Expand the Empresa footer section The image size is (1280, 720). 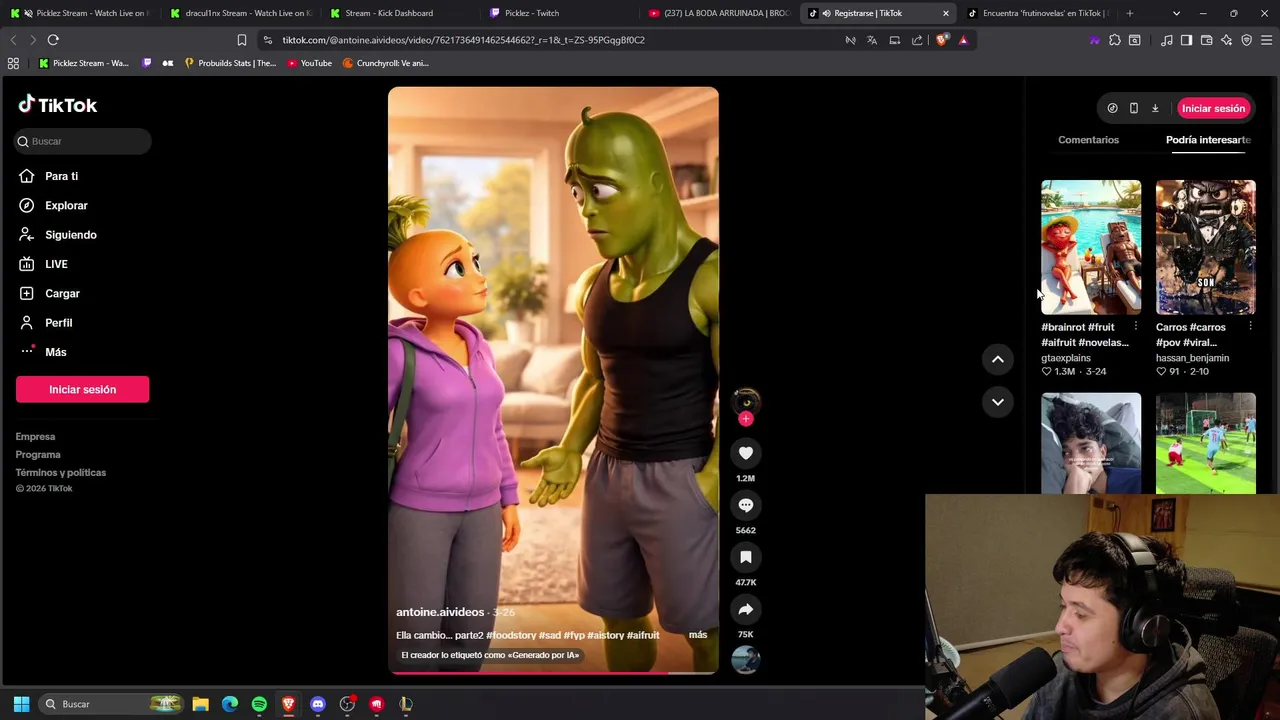click(35, 437)
